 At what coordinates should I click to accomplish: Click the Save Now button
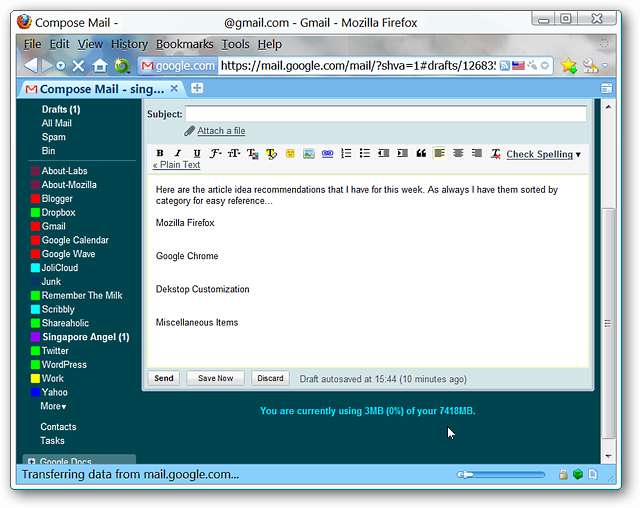[215, 379]
